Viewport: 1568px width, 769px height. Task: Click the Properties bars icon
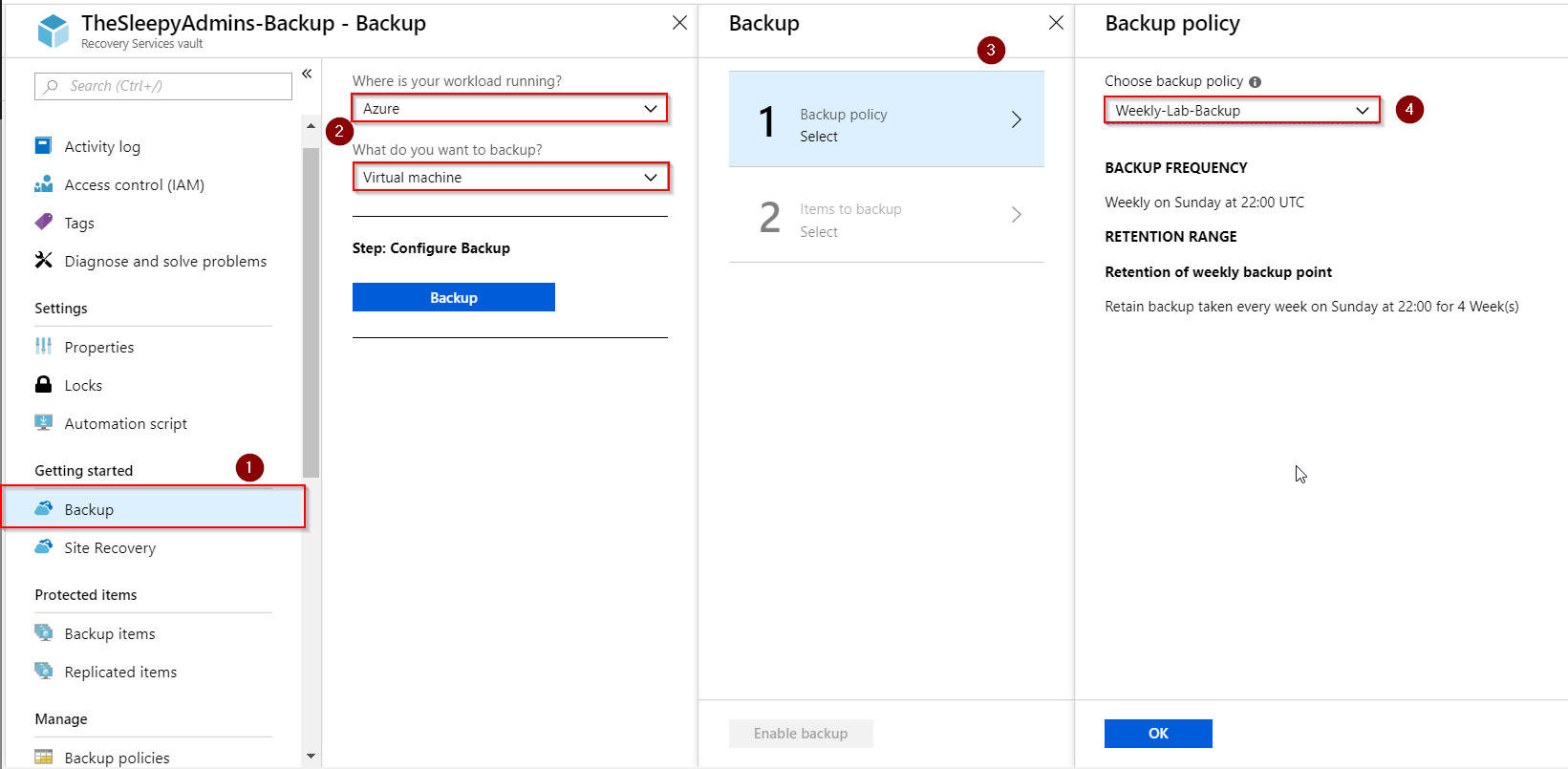(x=43, y=347)
